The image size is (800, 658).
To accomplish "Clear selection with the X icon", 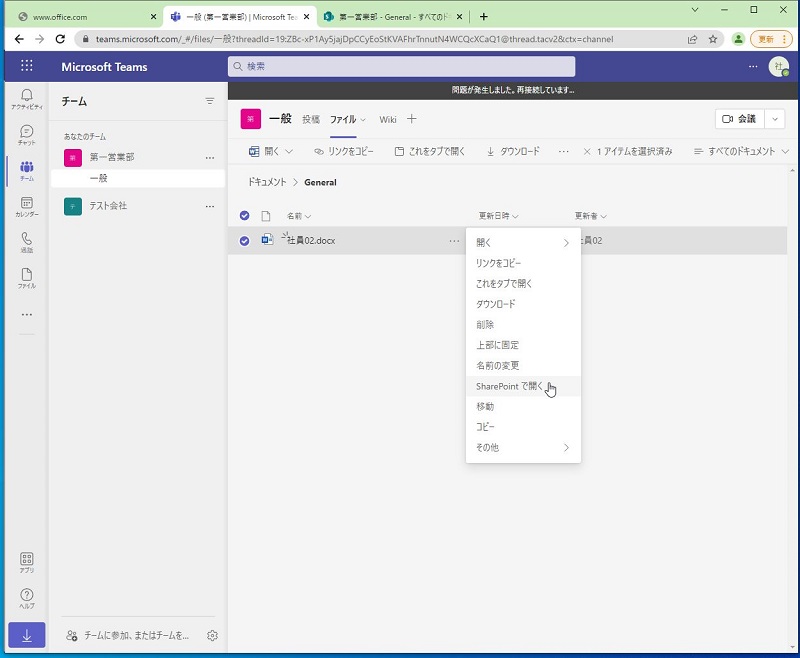I will pyautogui.click(x=587, y=151).
